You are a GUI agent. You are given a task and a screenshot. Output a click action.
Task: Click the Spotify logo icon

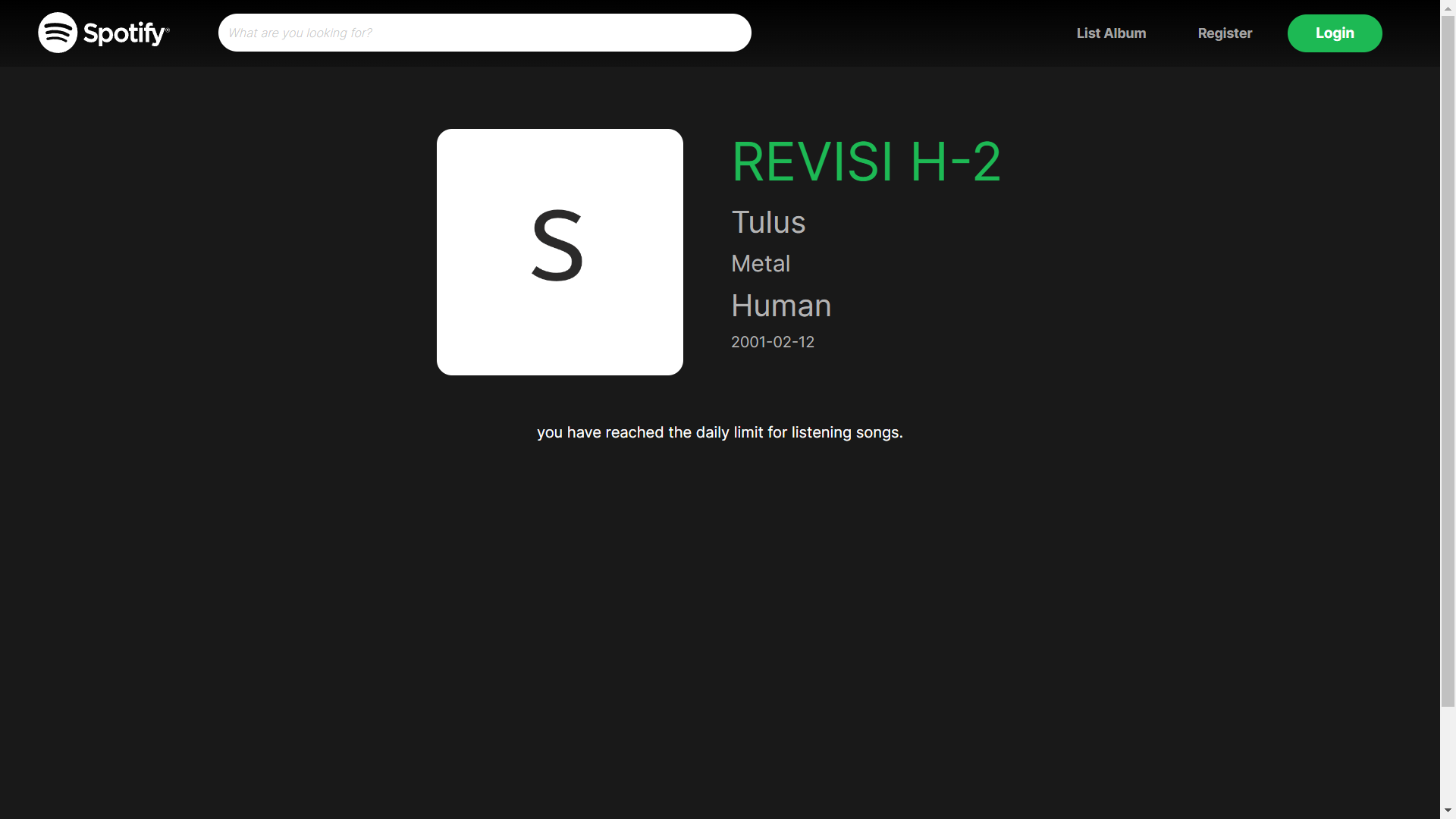[x=58, y=33]
